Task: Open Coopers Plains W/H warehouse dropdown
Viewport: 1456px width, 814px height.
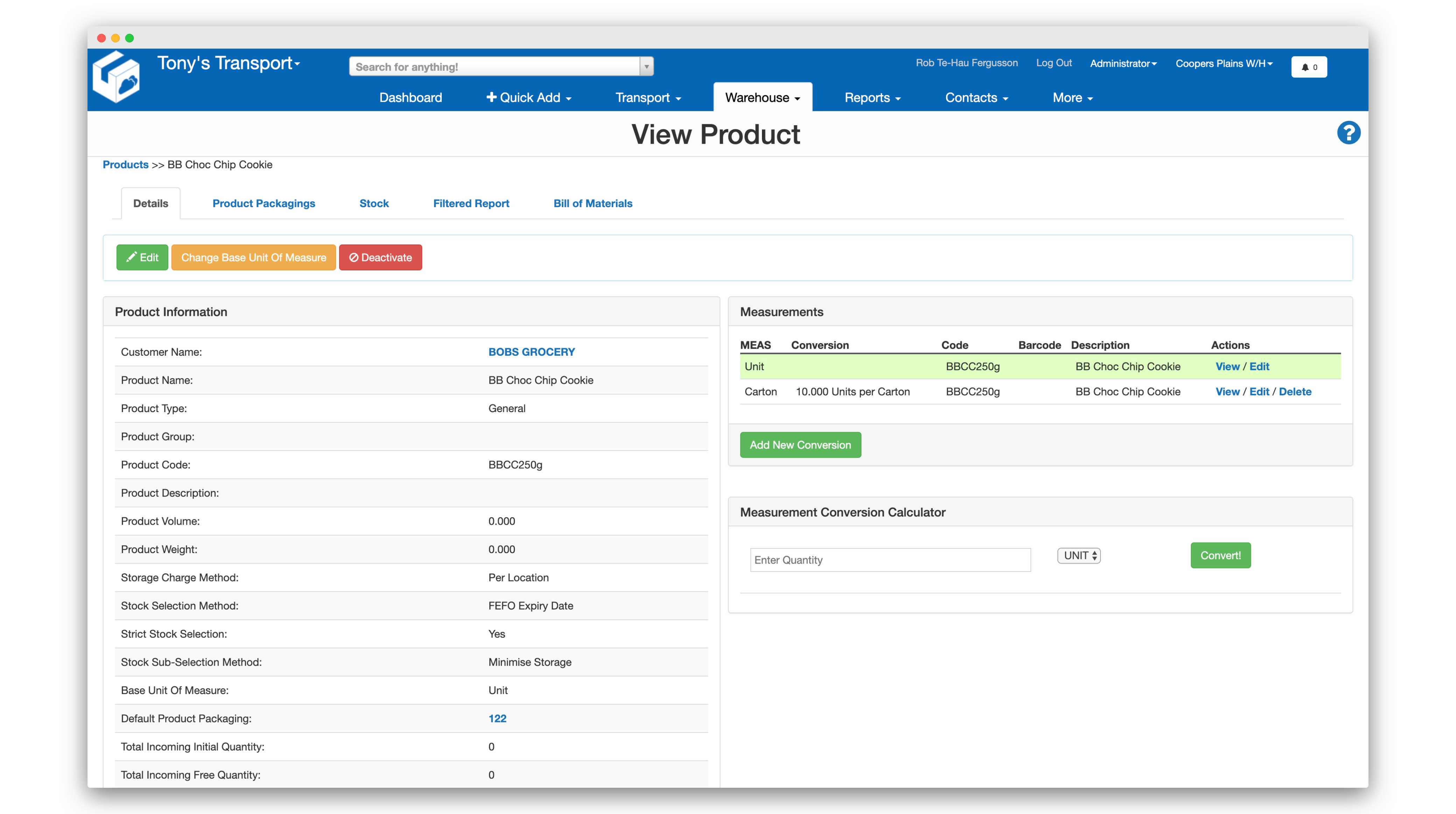Action: [x=1224, y=64]
